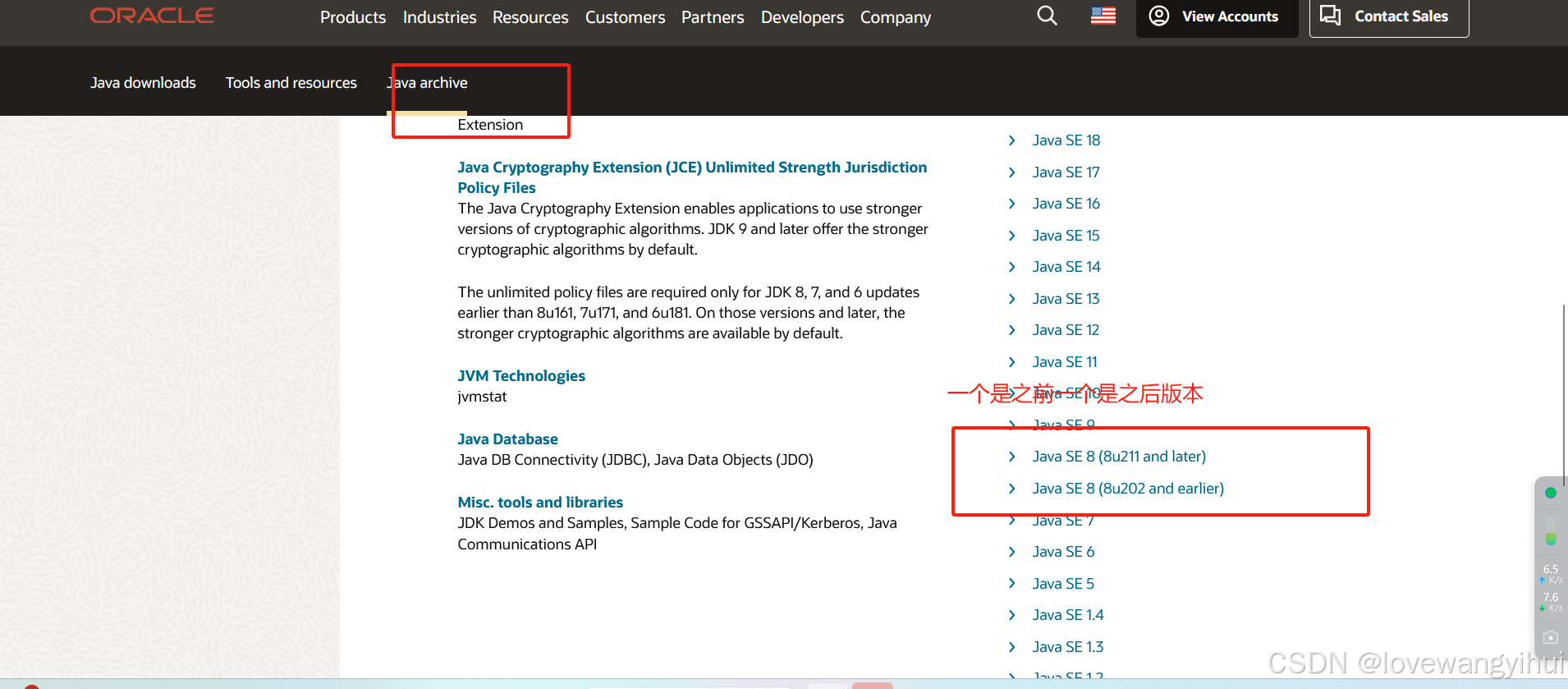This screenshot has width=1568, height=689.
Task: Click the chevron beside Java SE 18
Action: point(1011,140)
